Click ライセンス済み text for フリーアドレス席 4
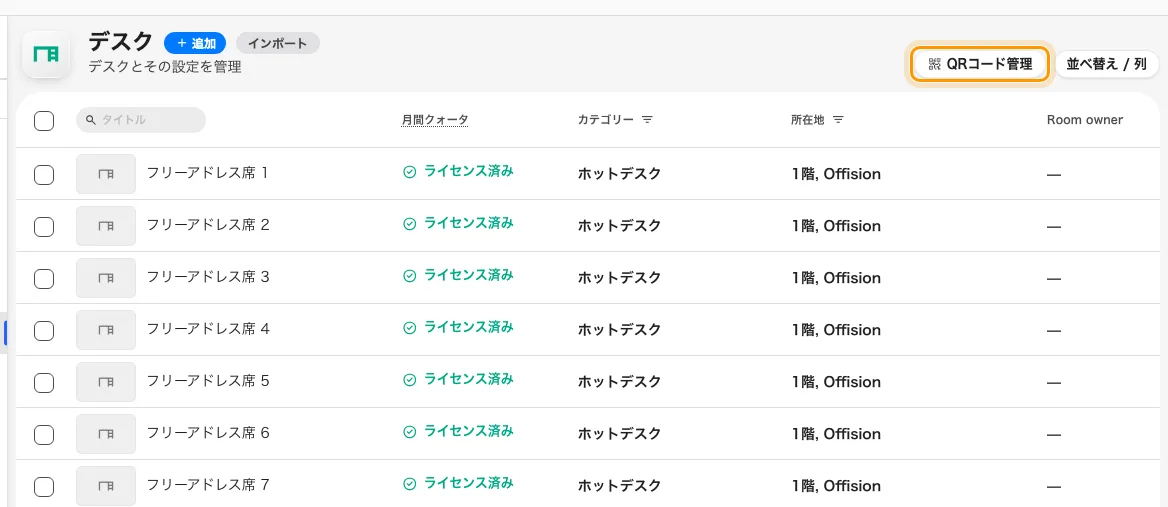1168x507 pixels. pyautogui.click(x=469, y=328)
